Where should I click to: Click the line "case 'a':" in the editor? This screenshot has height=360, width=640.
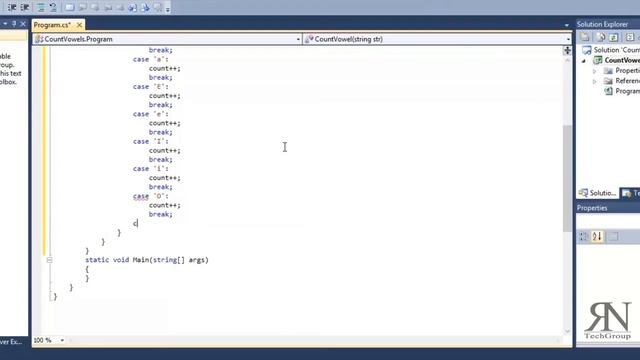pos(150,59)
